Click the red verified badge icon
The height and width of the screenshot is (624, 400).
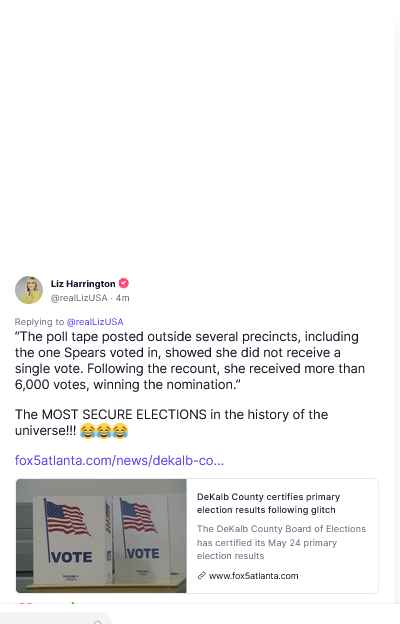(x=124, y=283)
